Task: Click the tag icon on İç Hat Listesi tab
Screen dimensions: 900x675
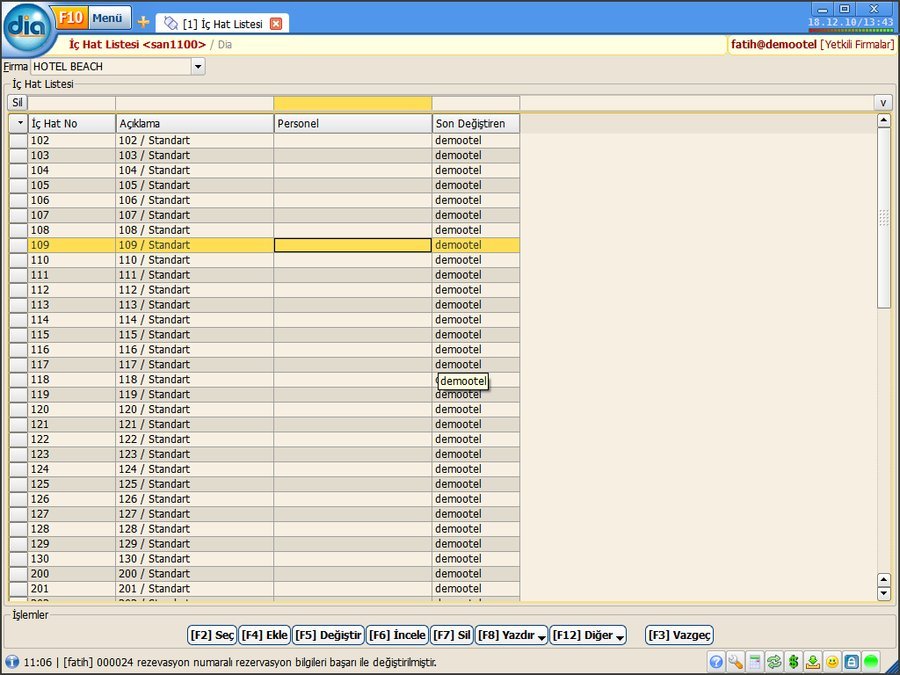Action: [170, 23]
